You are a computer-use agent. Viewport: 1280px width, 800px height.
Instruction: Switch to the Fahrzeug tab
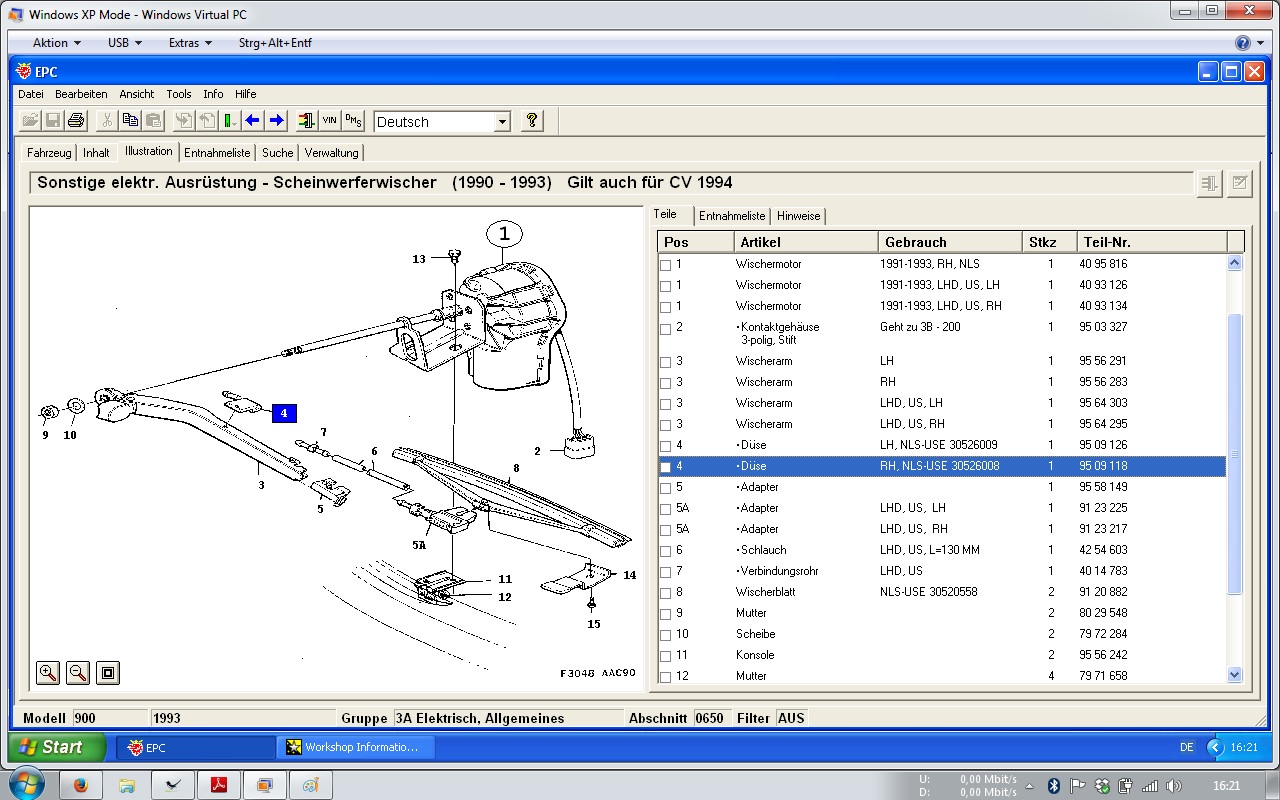[49, 153]
